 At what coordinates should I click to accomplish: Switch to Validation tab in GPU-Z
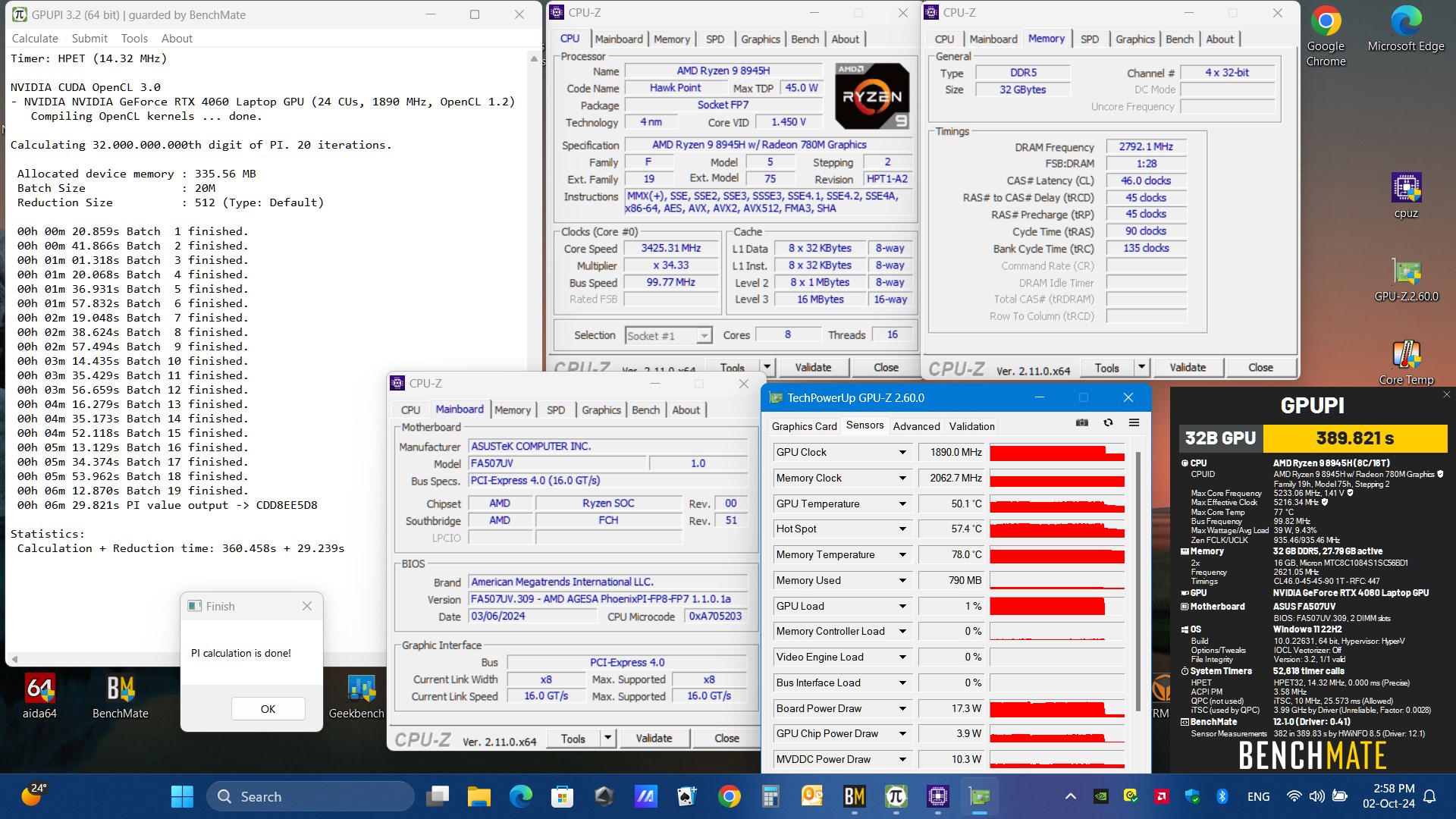971,427
